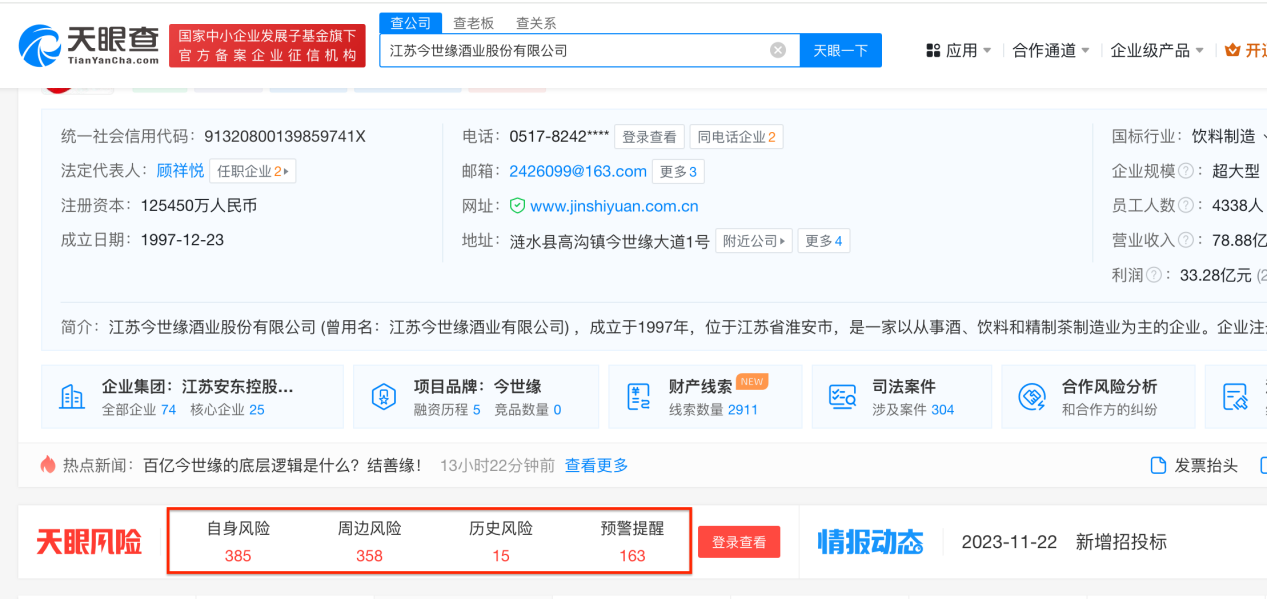Click the 2023-11-22 新增招标 entry
The image size is (1267, 599).
[x=1064, y=542]
